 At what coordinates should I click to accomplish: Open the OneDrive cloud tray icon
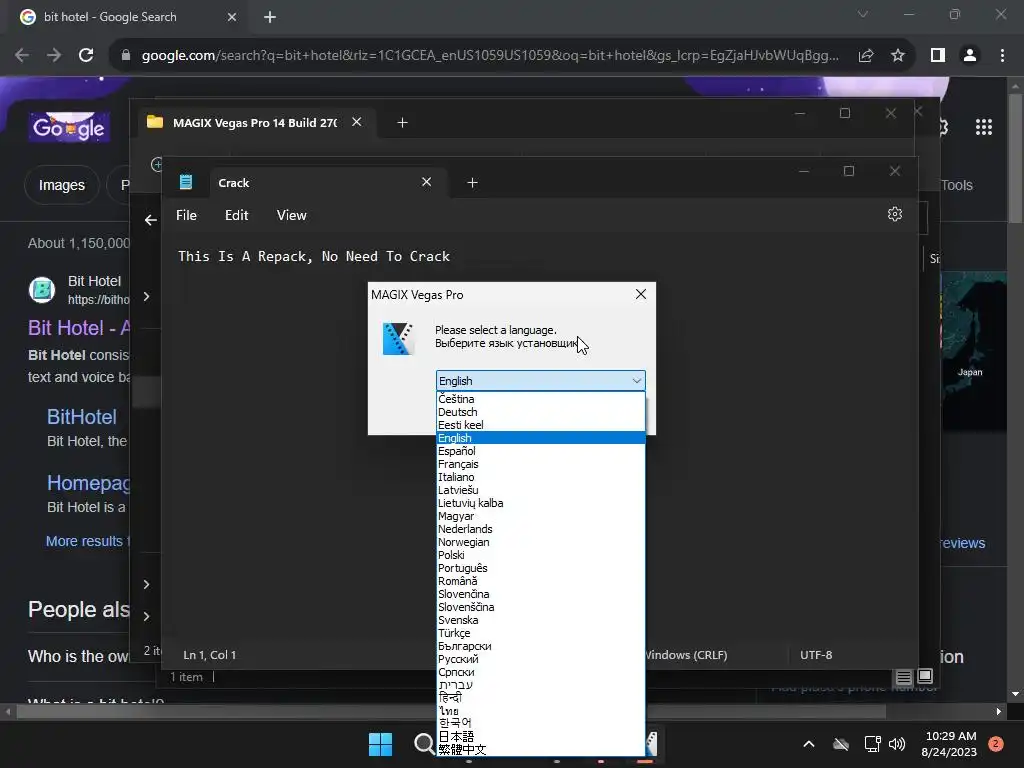click(x=841, y=744)
